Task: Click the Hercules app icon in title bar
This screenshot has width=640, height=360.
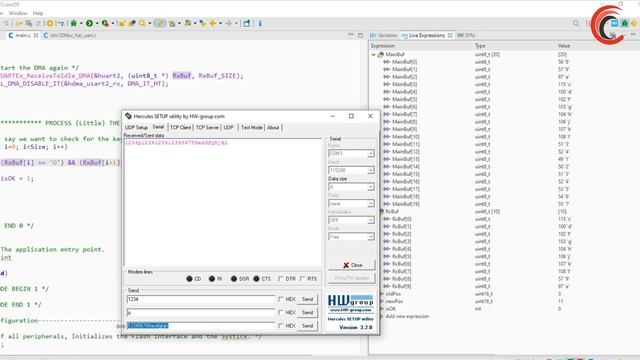Action: [x=128, y=116]
